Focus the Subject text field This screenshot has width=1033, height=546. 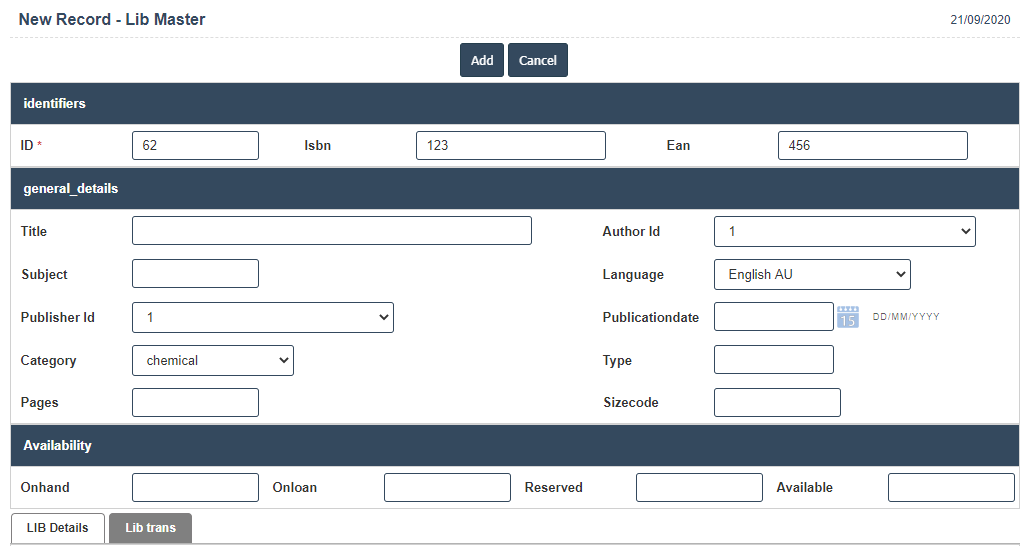tap(195, 274)
